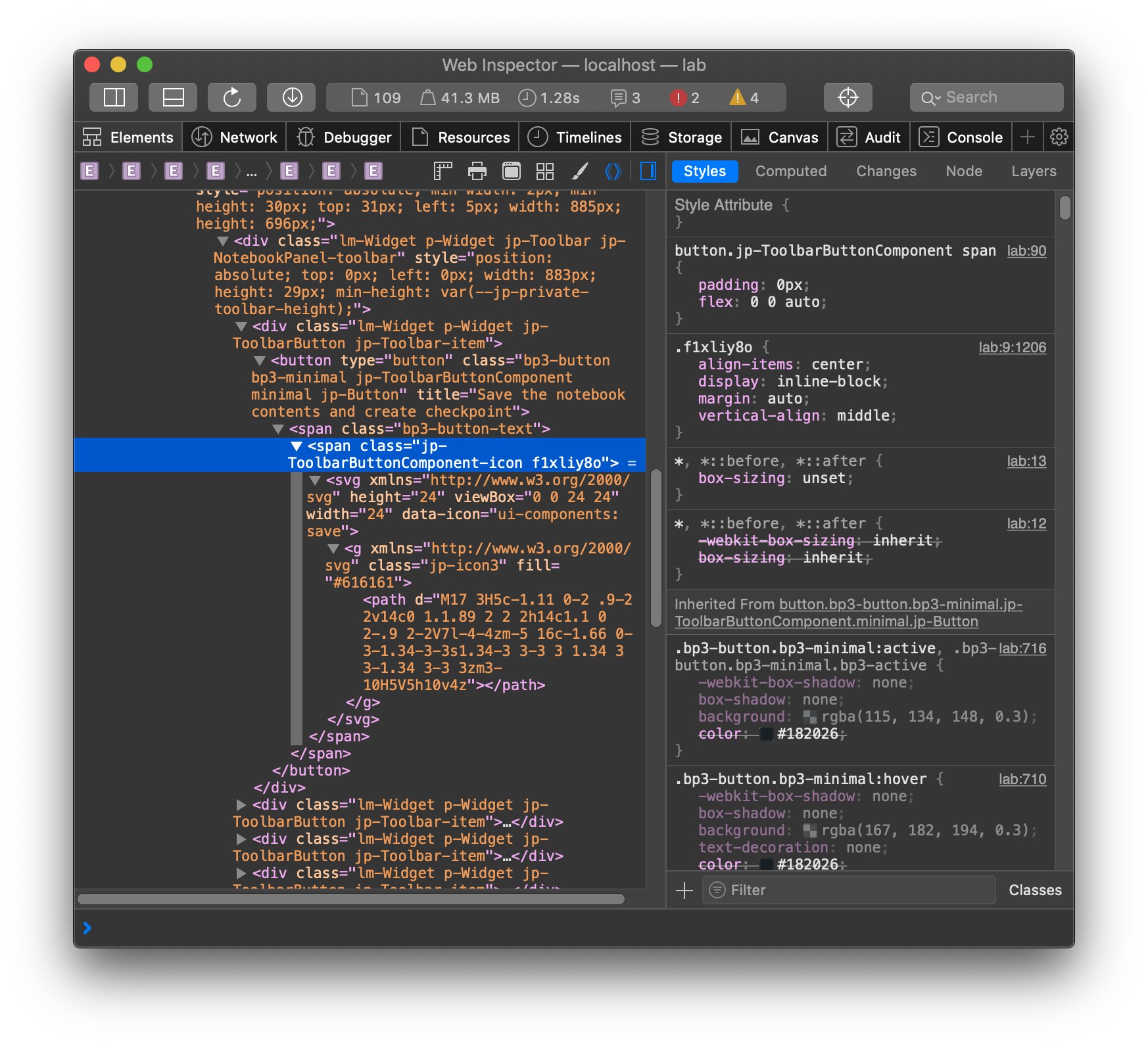
Task: Dock inspector to the side of the window
Action: [114, 97]
